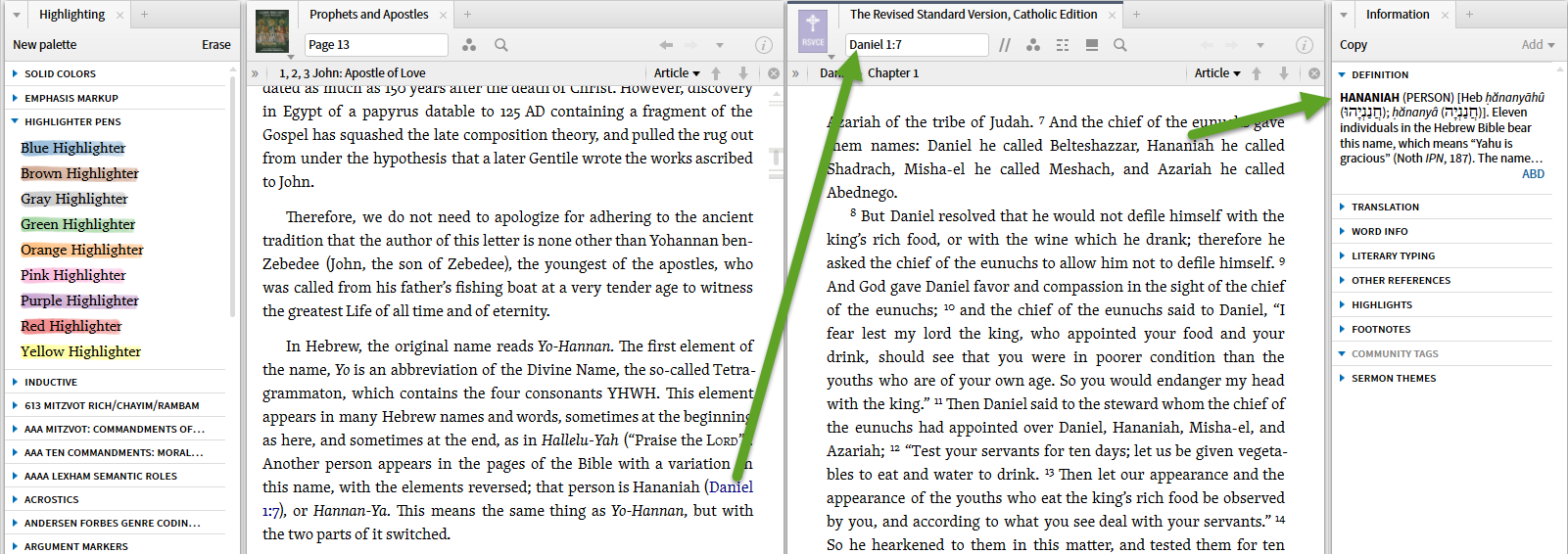The width and height of the screenshot is (1568, 554).
Task: Close the Highlighting tab
Action: [120, 15]
